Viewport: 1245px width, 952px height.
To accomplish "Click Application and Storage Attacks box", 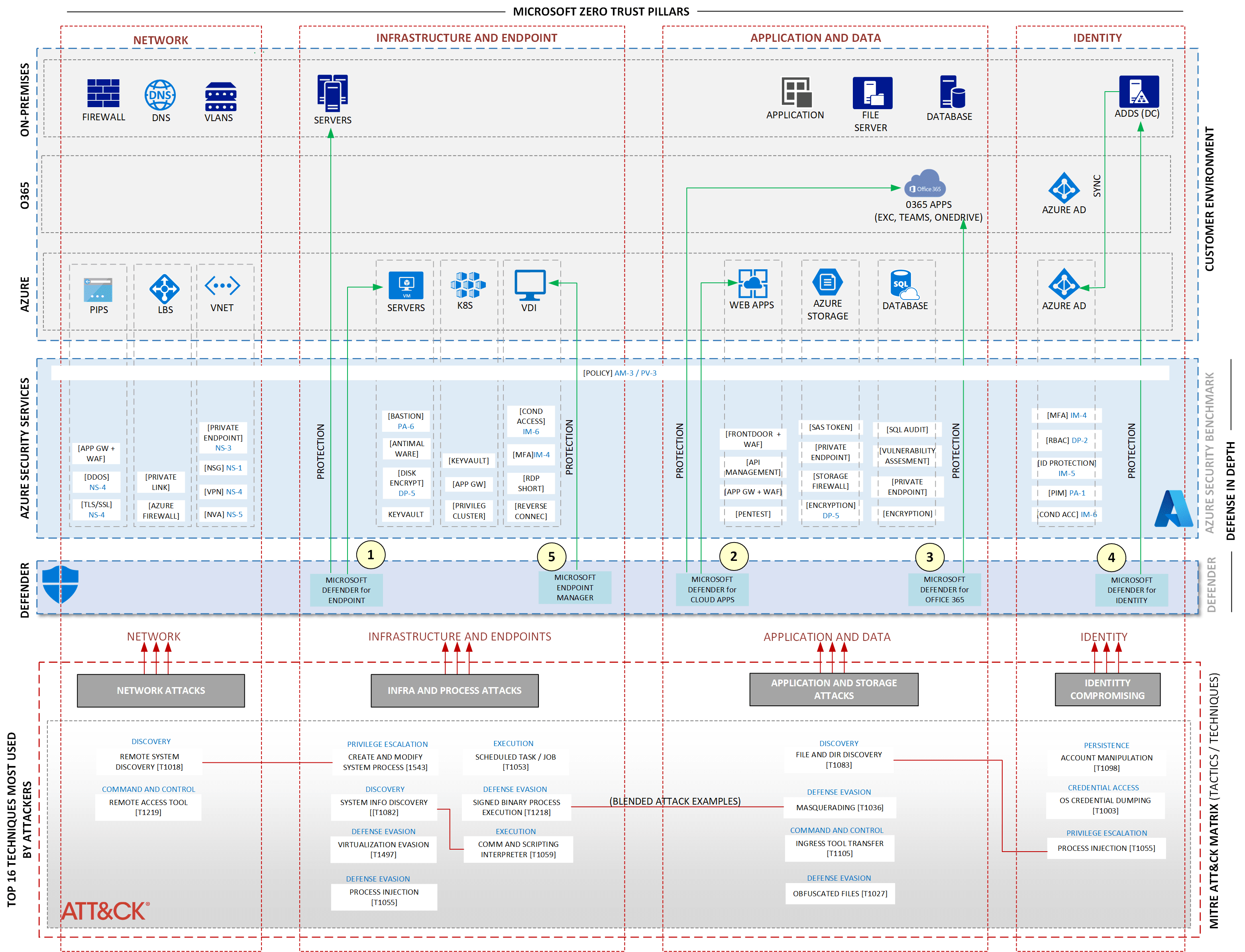I will (833, 689).
